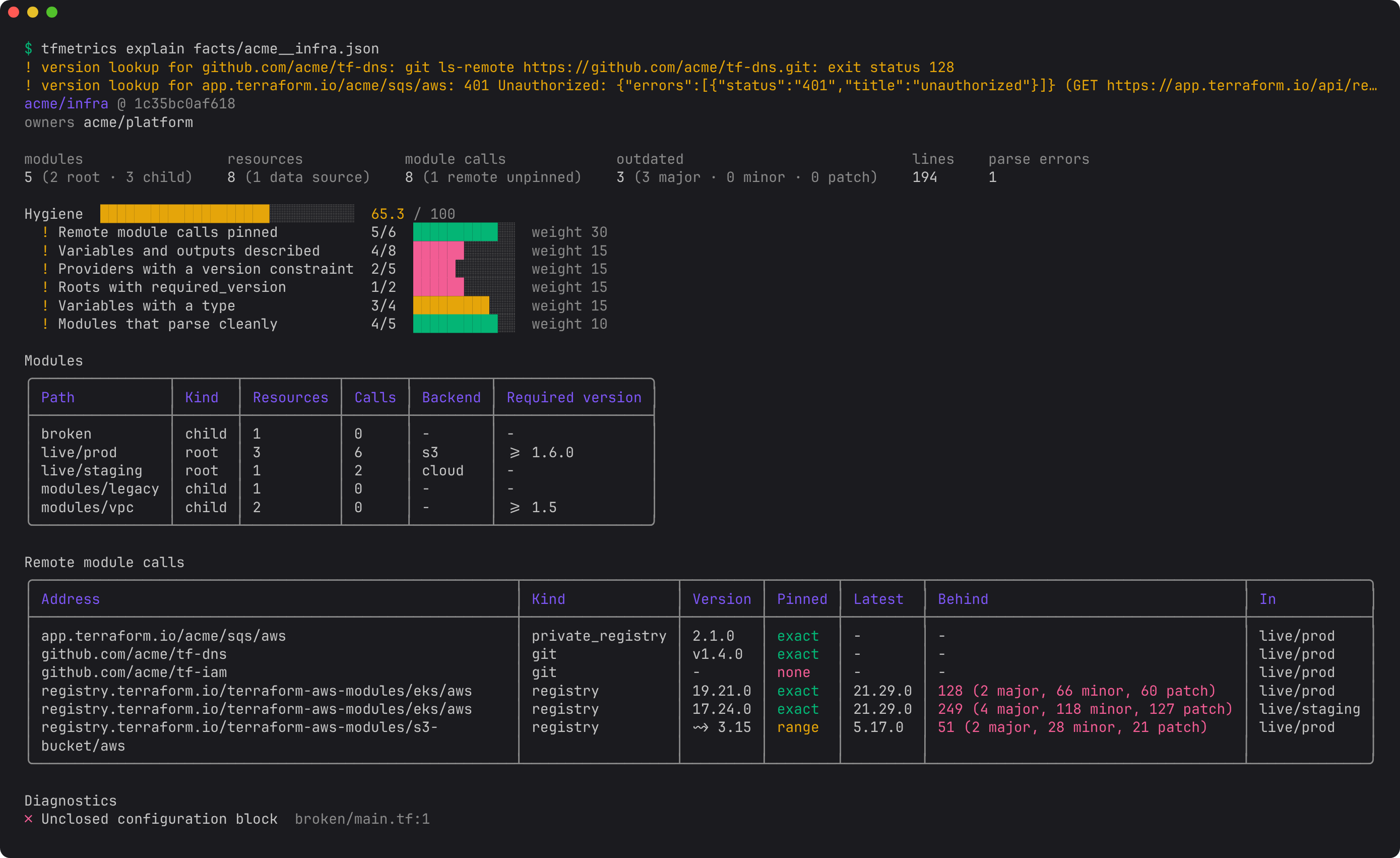Click the modules/vpc path cell
Viewport: 1400px width, 858px height.
(88, 508)
